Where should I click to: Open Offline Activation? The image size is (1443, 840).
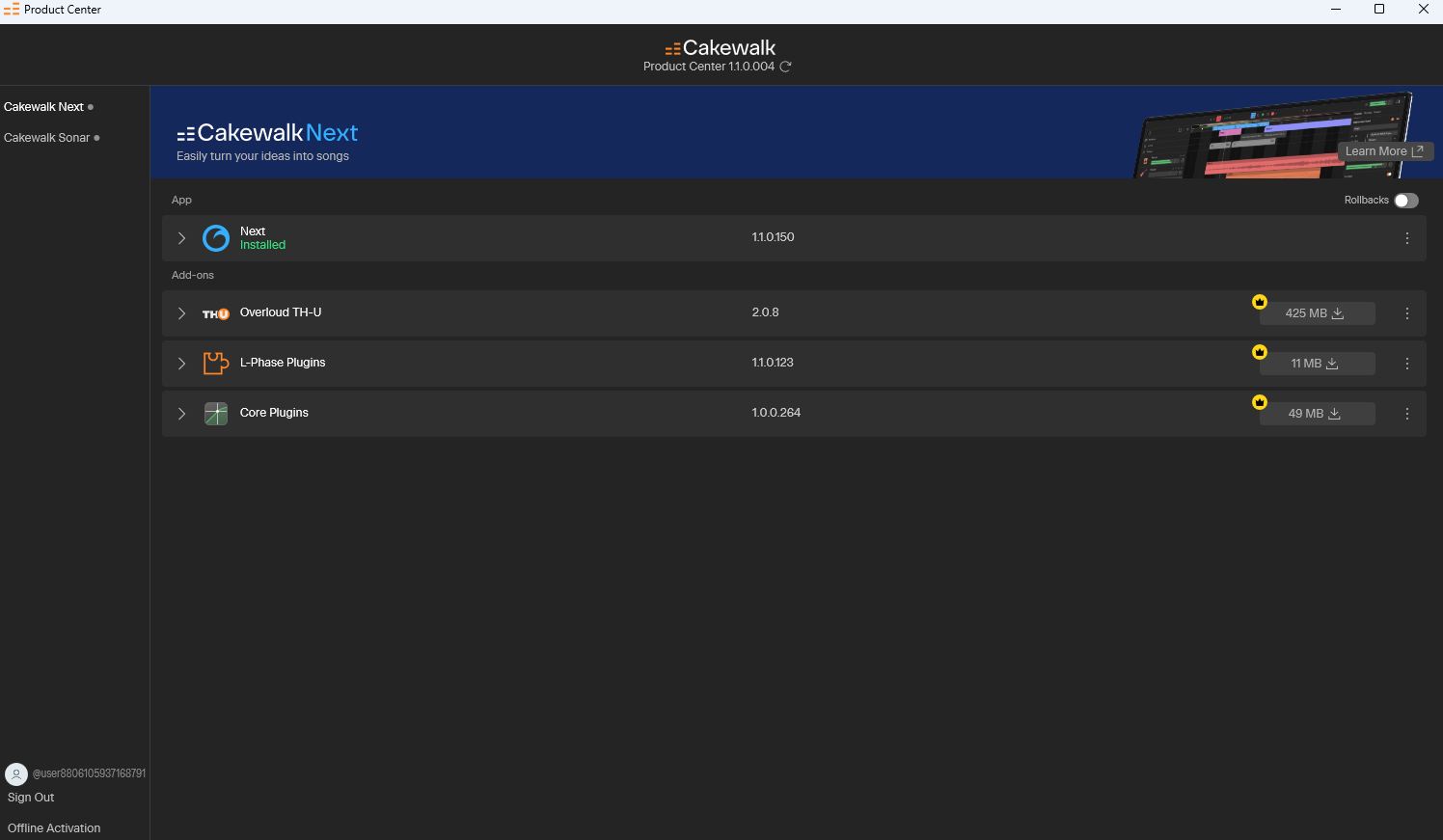[54, 828]
